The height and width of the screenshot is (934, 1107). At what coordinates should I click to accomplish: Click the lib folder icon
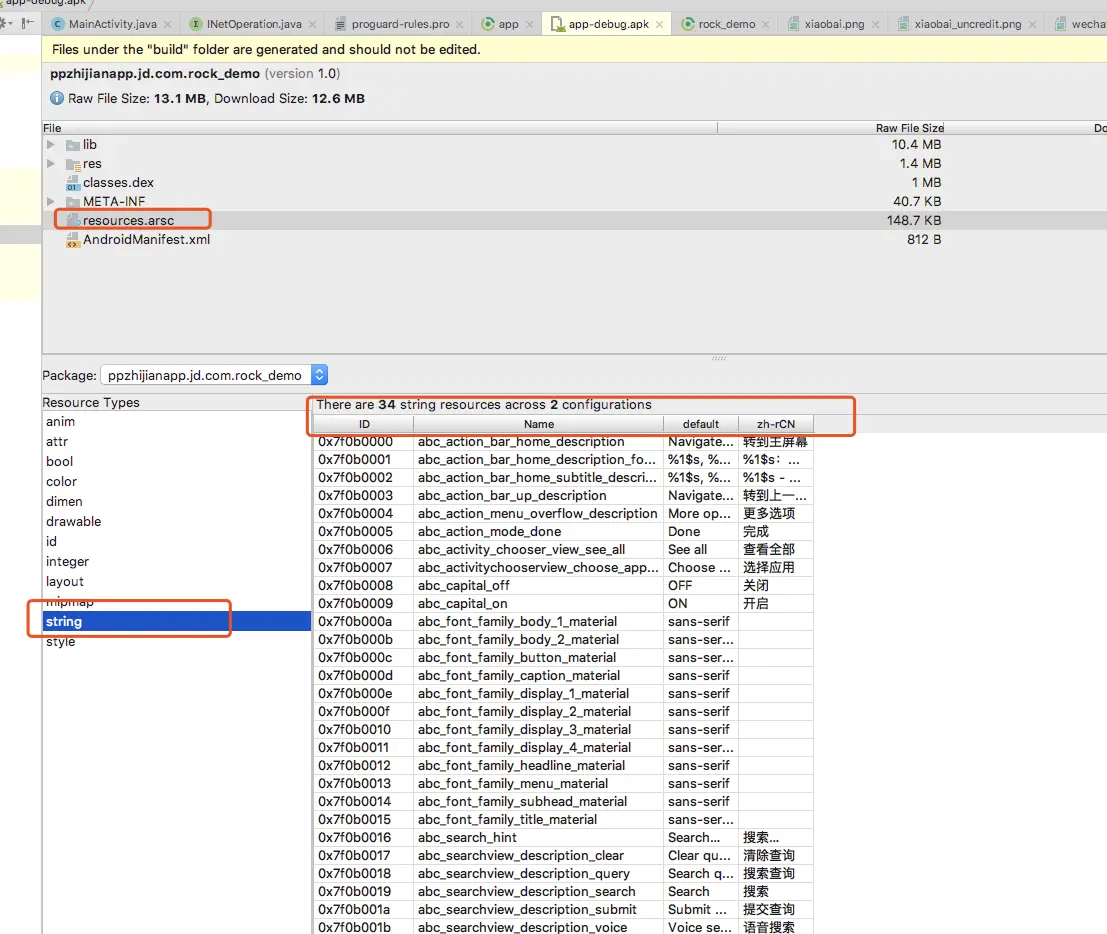coord(73,145)
